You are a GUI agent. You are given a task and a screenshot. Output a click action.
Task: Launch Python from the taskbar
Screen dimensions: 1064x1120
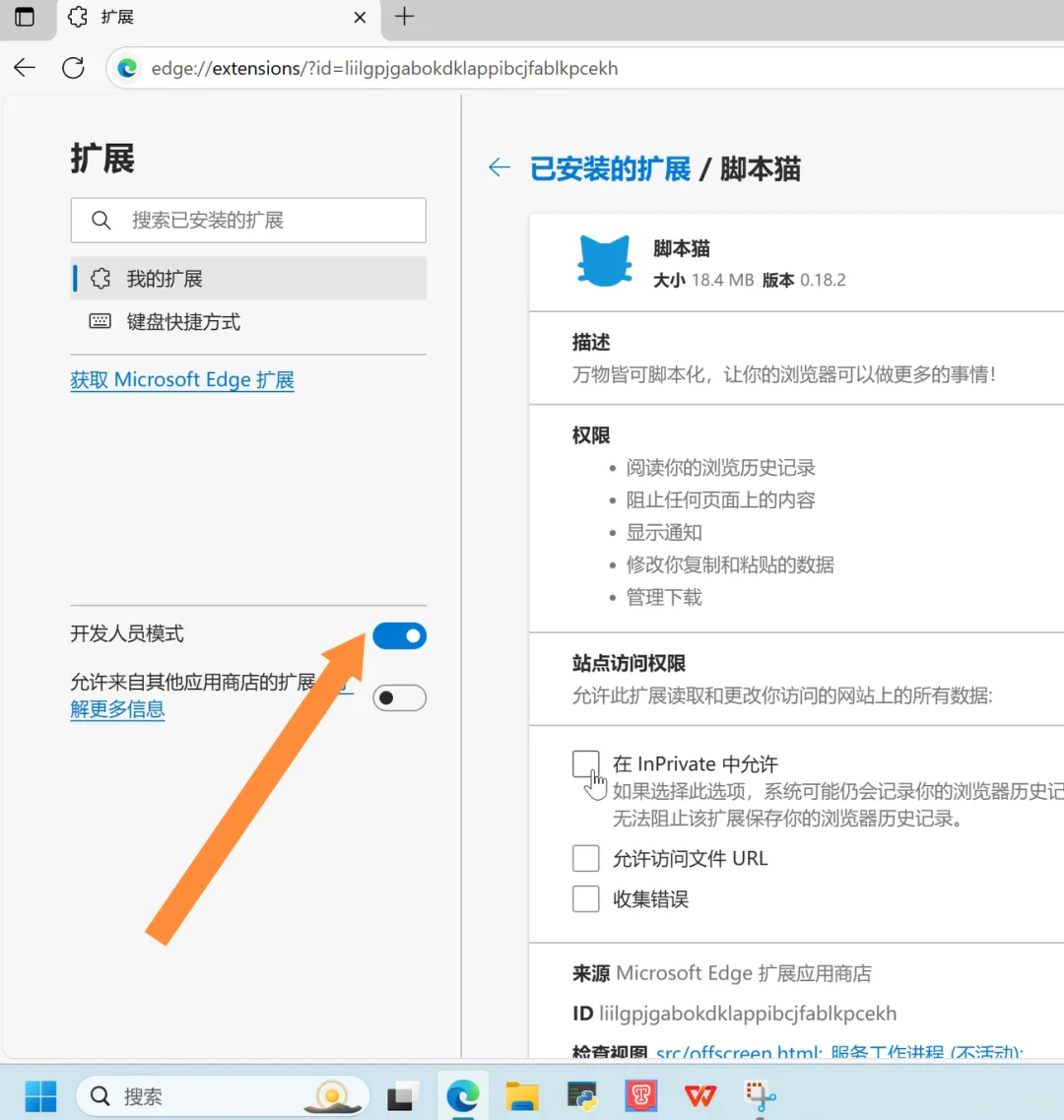point(581,1095)
